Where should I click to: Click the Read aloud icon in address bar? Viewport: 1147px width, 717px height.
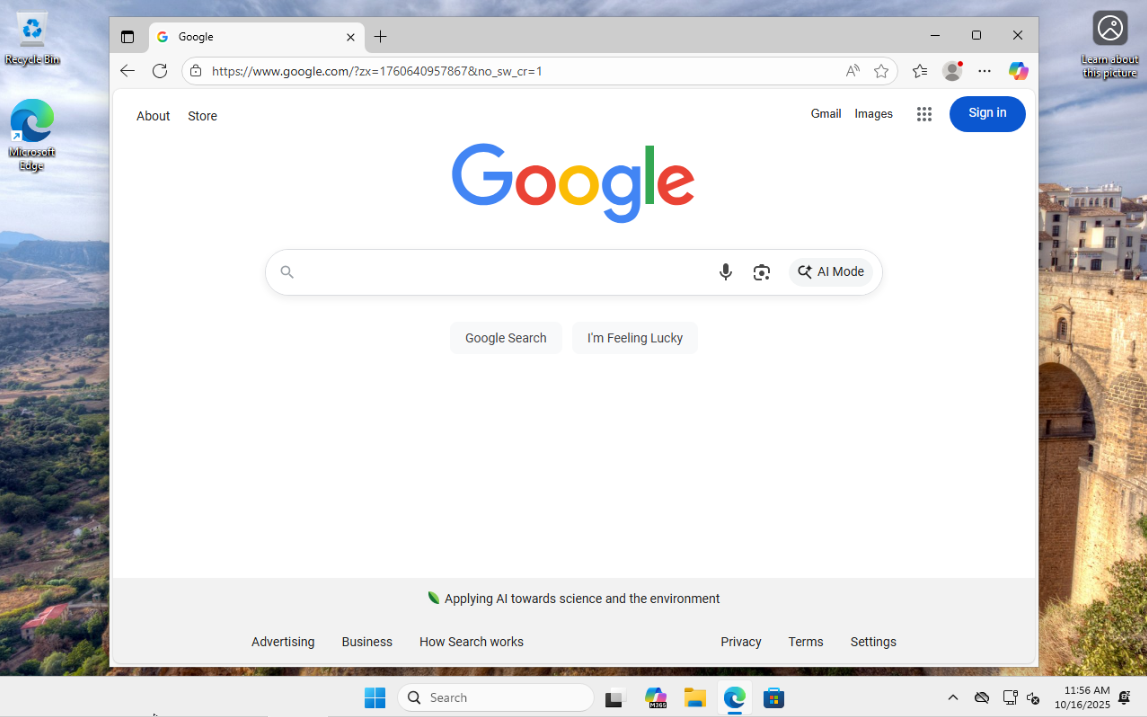tap(852, 71)
